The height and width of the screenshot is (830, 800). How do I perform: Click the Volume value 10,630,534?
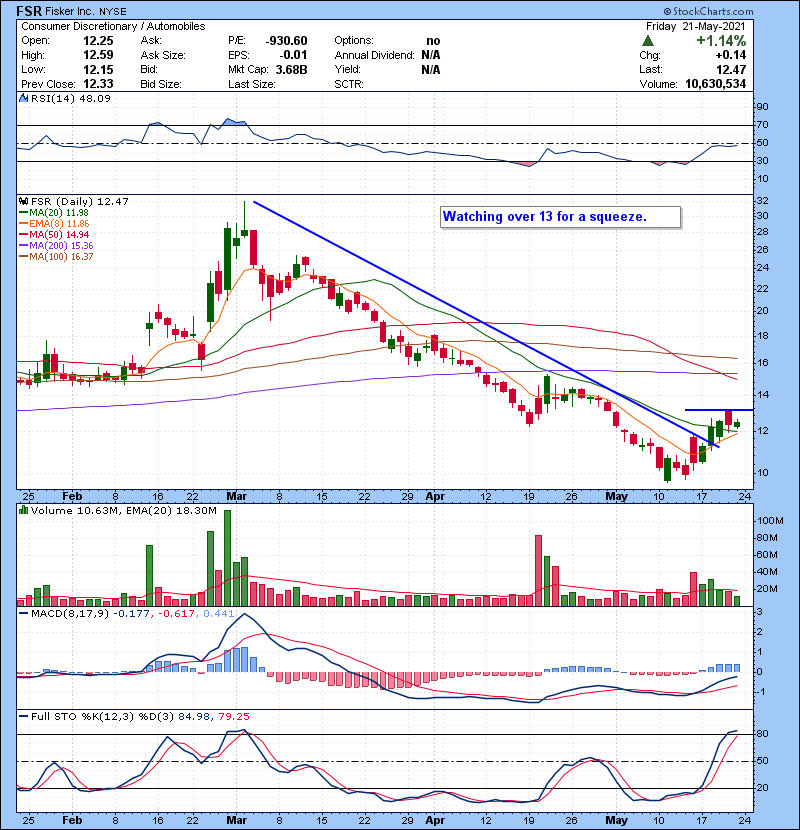tap(715, 84)
